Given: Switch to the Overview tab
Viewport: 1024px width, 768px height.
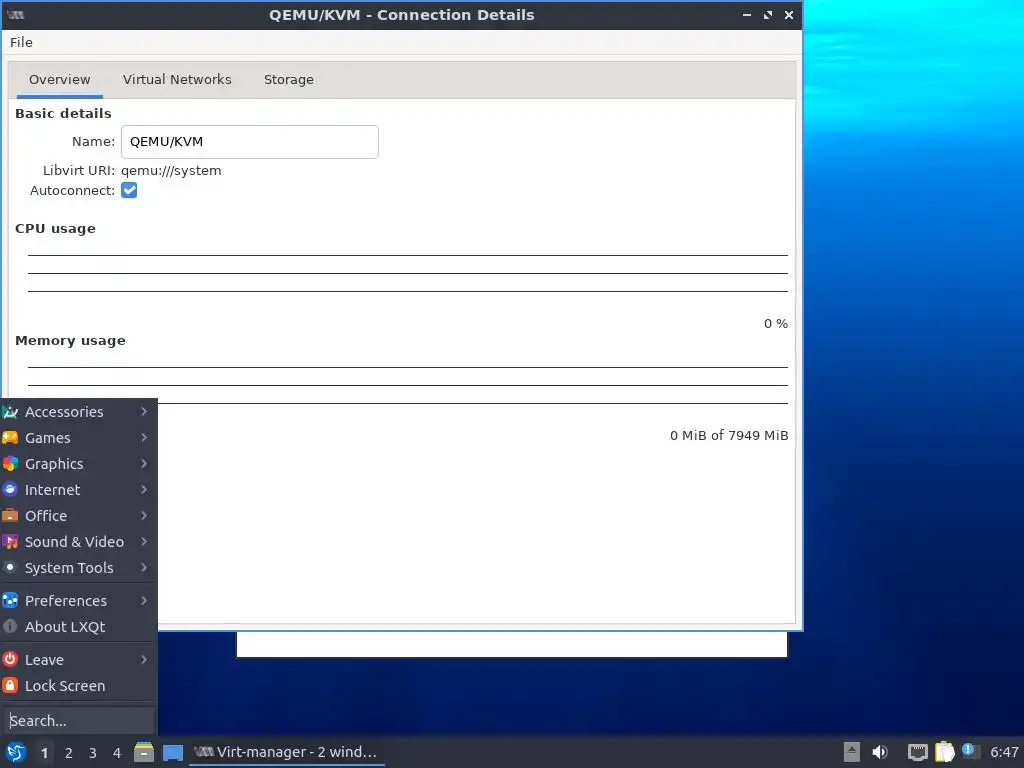Looking at the screenshot, I should pyautogui.click(x=59, y=80).
